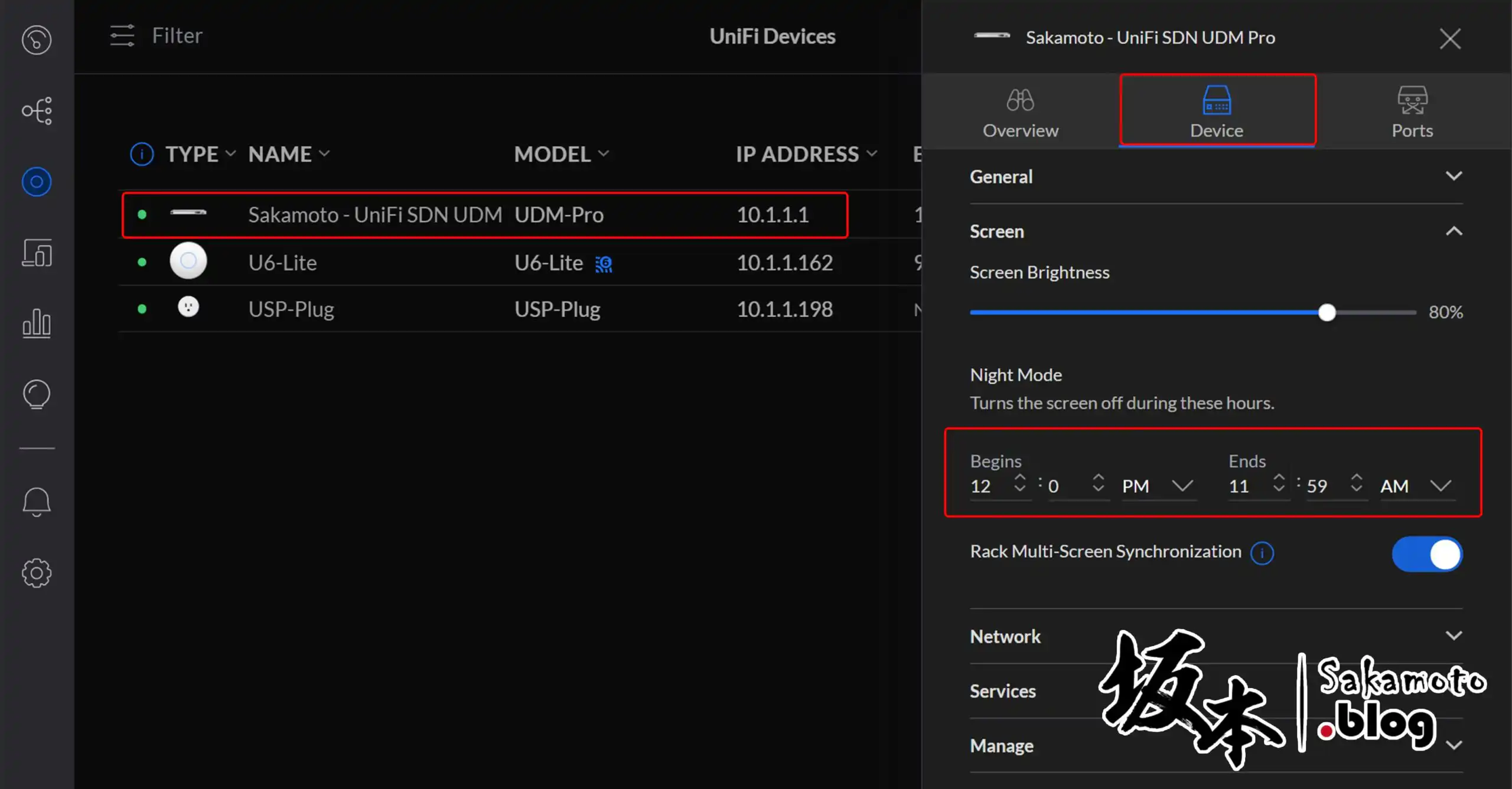Click the Screen Brightness slider handle
Image resolution: width=1512 pixels, height=789 pixels.
(x=1327, y=312)
